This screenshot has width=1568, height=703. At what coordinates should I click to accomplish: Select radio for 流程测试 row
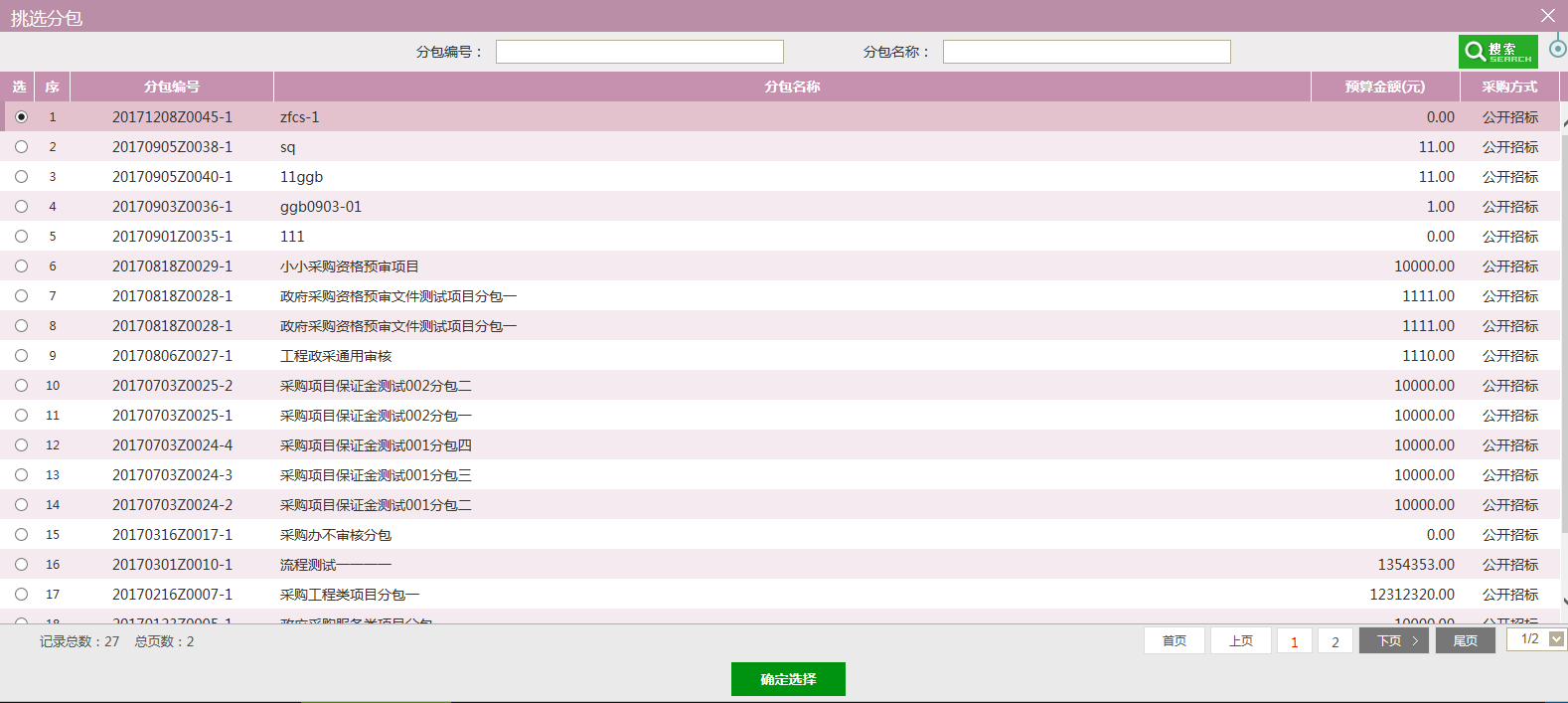click(x=21, y=565)
